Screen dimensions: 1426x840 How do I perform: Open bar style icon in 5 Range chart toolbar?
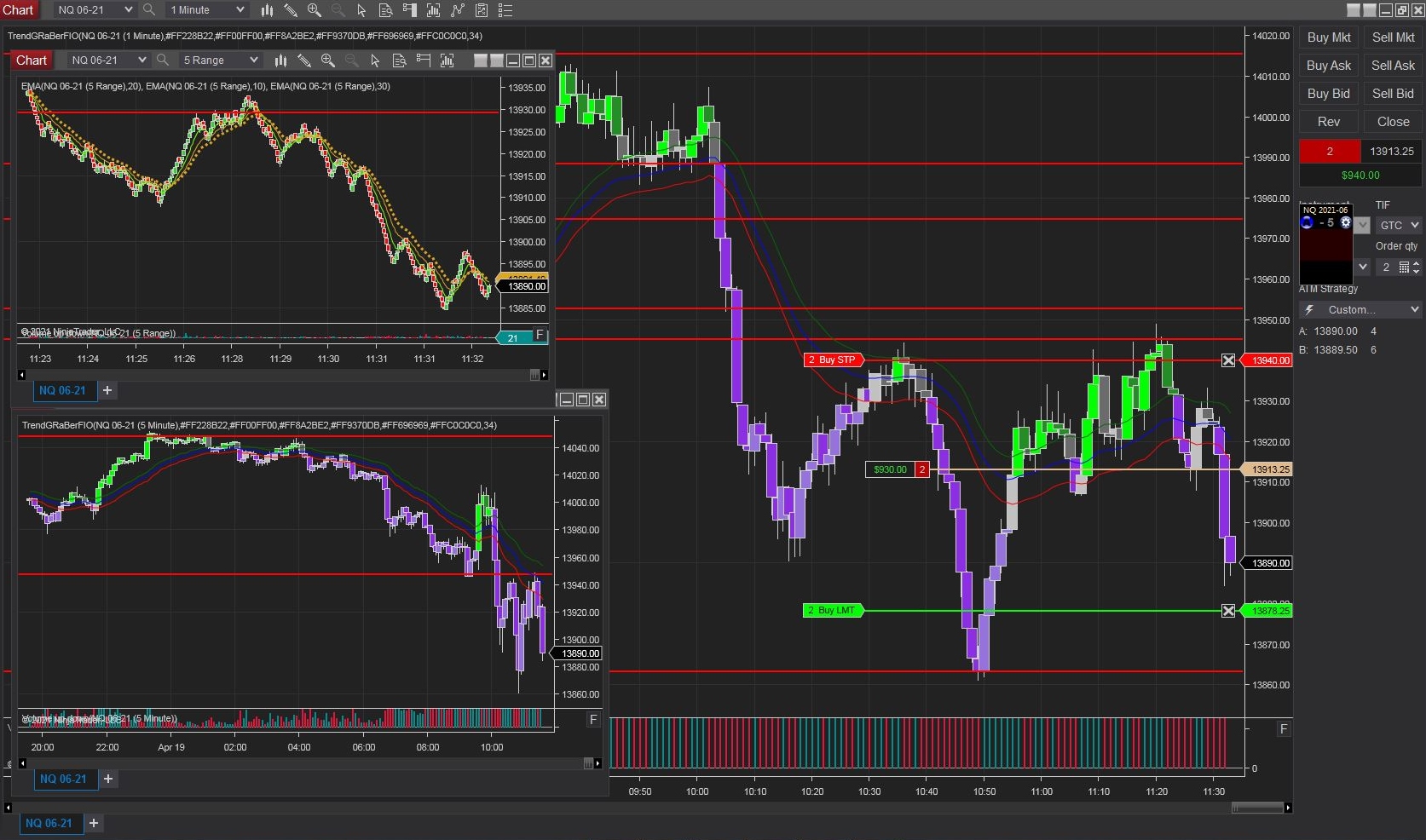click(x=280, y=60)
